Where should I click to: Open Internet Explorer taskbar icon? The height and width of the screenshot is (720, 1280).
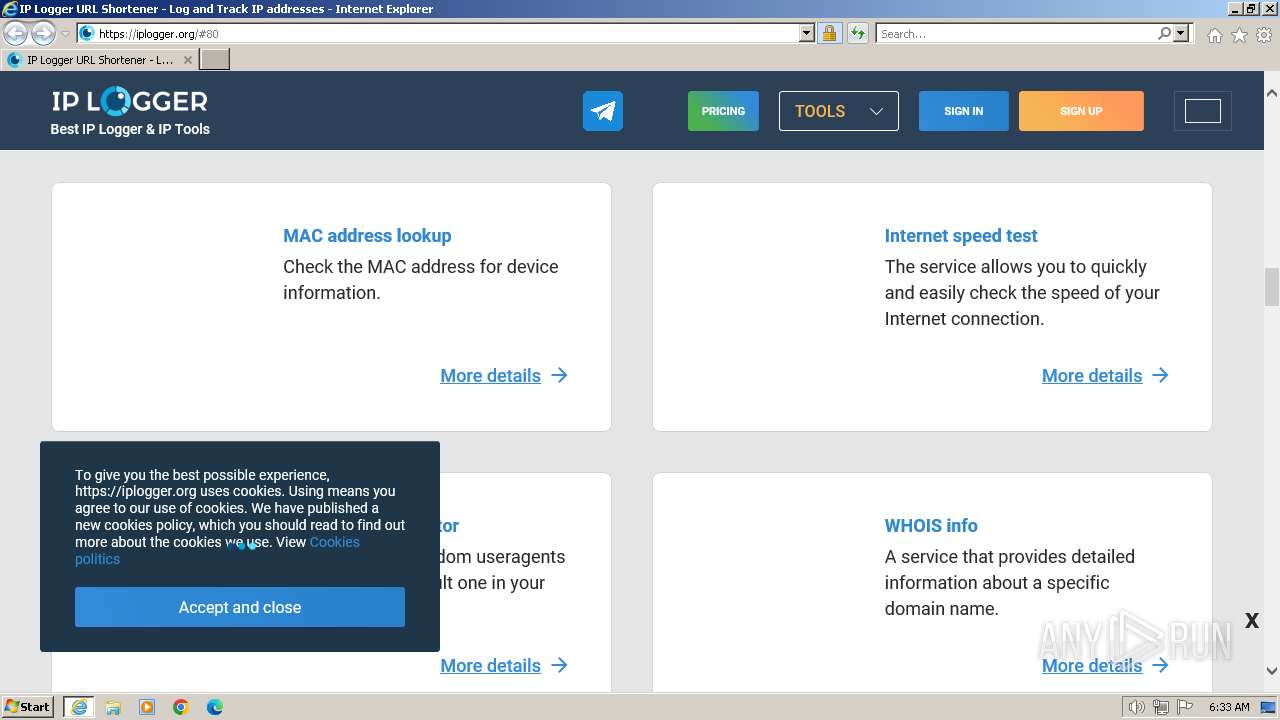79,707
